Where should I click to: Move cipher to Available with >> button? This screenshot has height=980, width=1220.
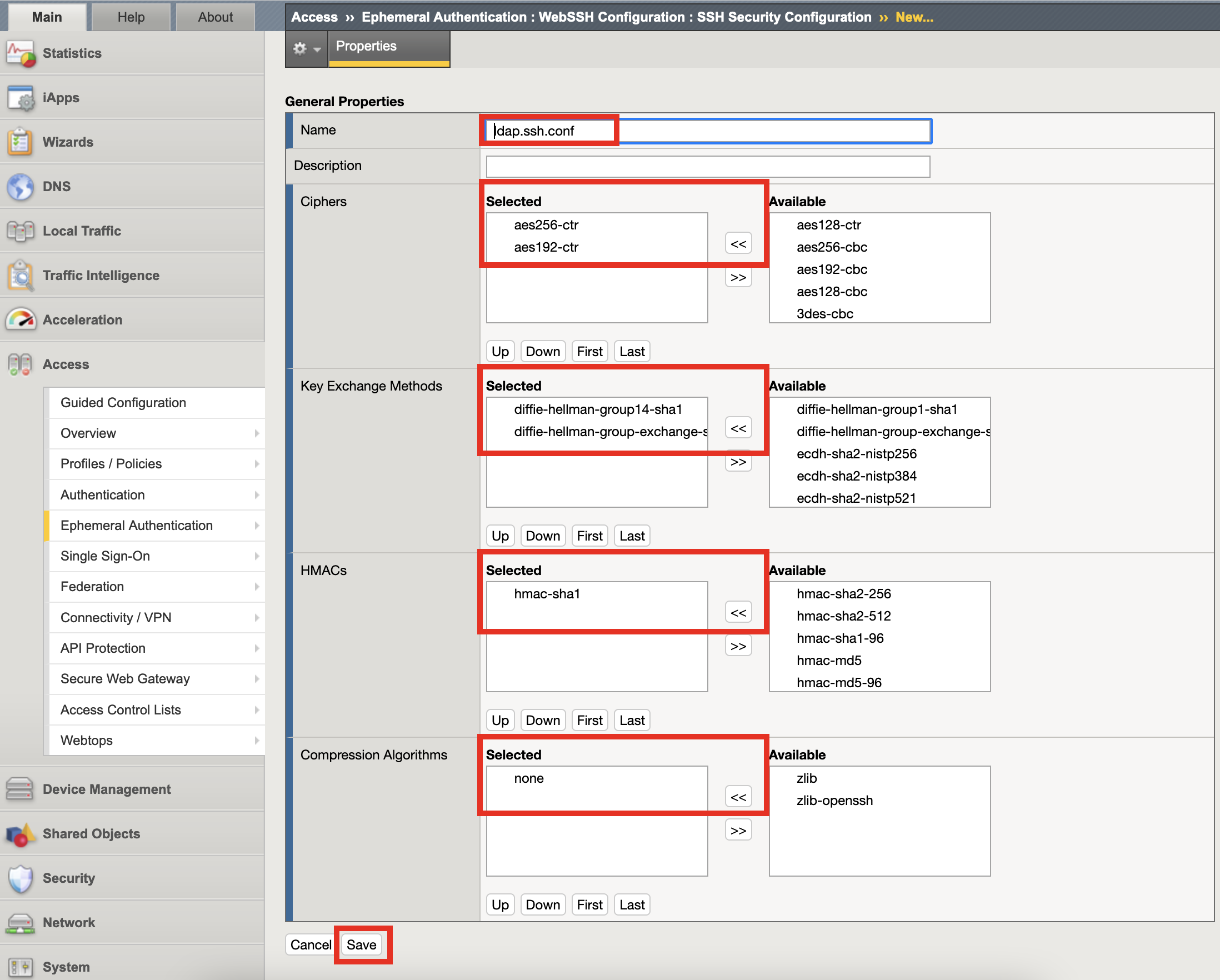pos(738,277)
